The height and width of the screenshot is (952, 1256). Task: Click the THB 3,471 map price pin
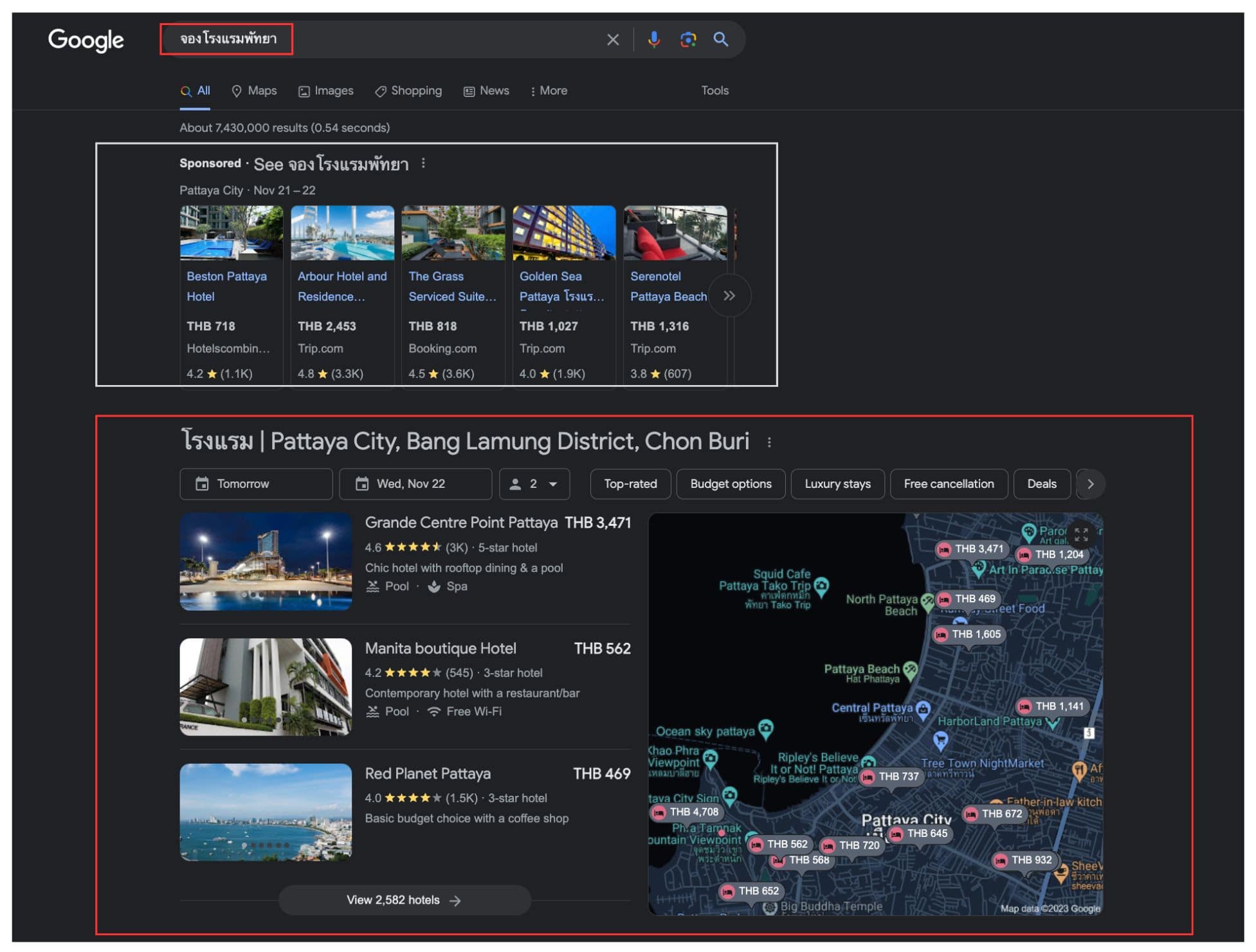(972, 549)
